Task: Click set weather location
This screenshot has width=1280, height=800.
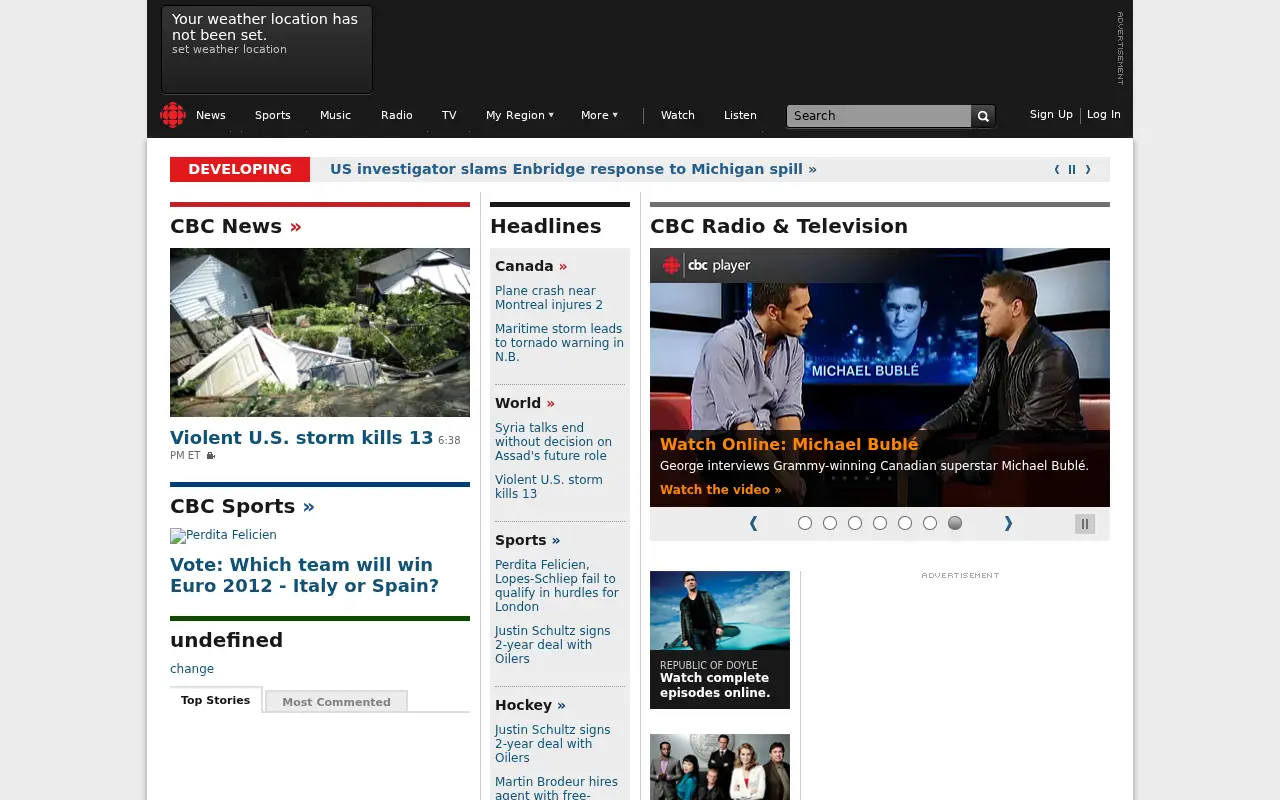Action: [229, 49]
